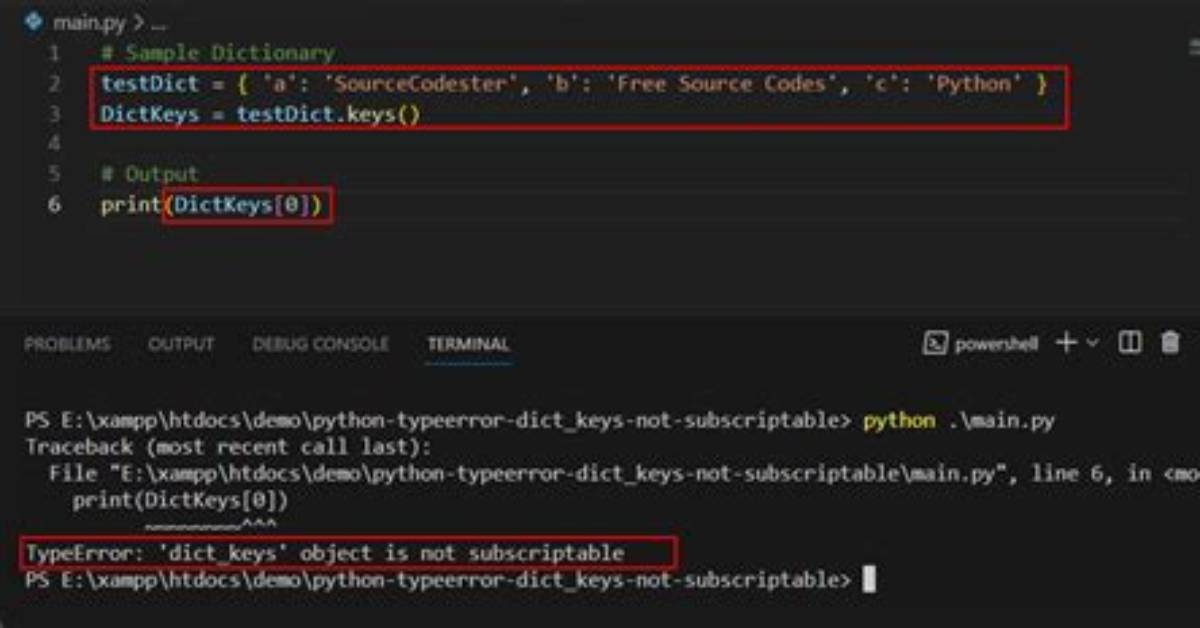Split the terminal panel
1200x628 pixels.
(x=1129, y=343)
